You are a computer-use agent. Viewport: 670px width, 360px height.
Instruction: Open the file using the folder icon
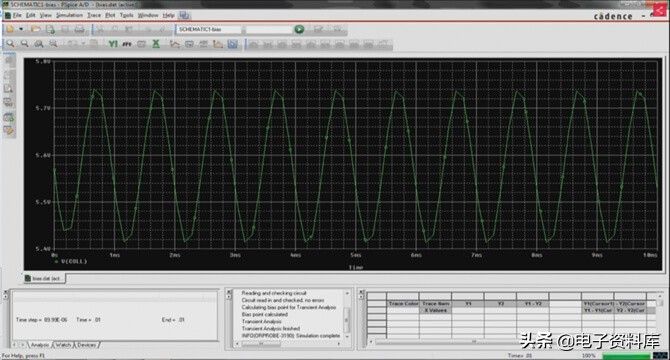point(35,29)
